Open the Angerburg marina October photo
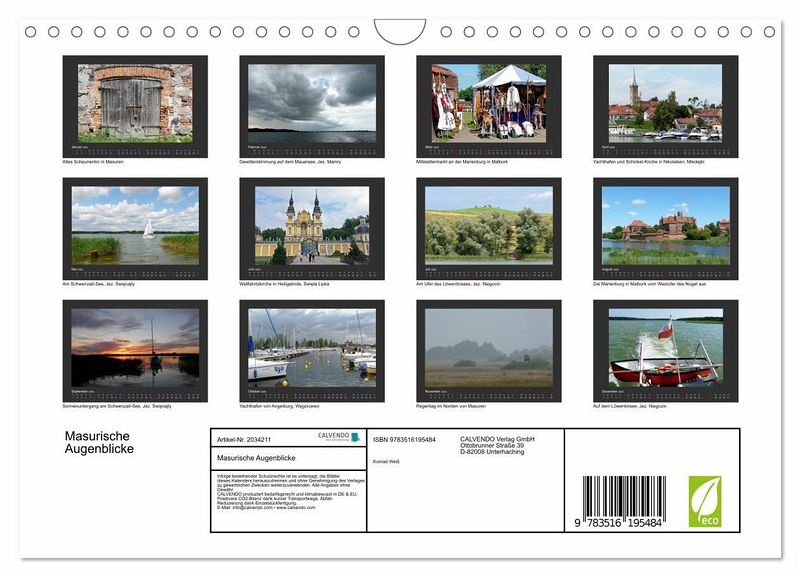Viewport: 800px width, 577px height. [x=312, y=351]
